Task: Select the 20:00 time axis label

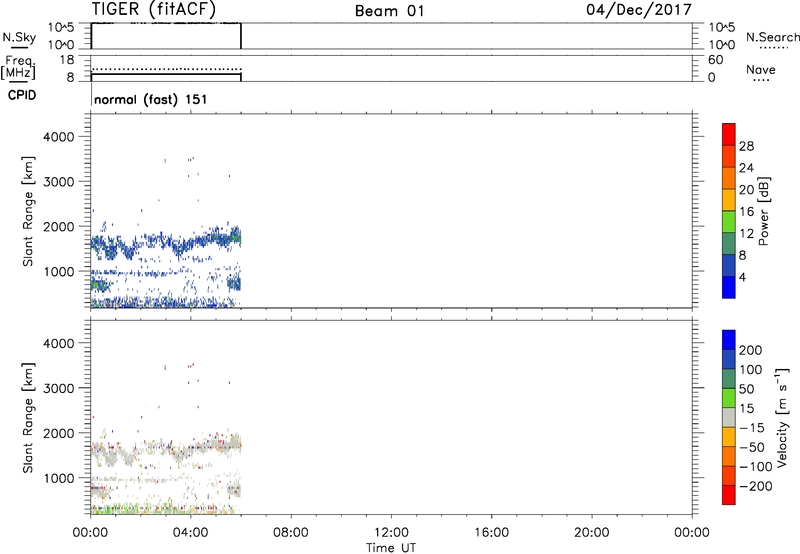Action: [x=592, y=533]
